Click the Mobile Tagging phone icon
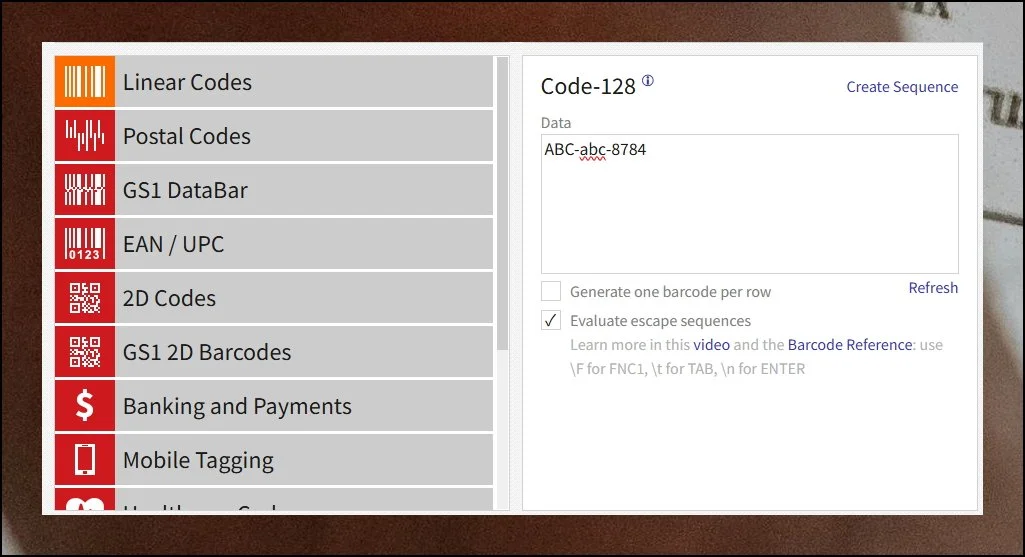 click(85, 460)
